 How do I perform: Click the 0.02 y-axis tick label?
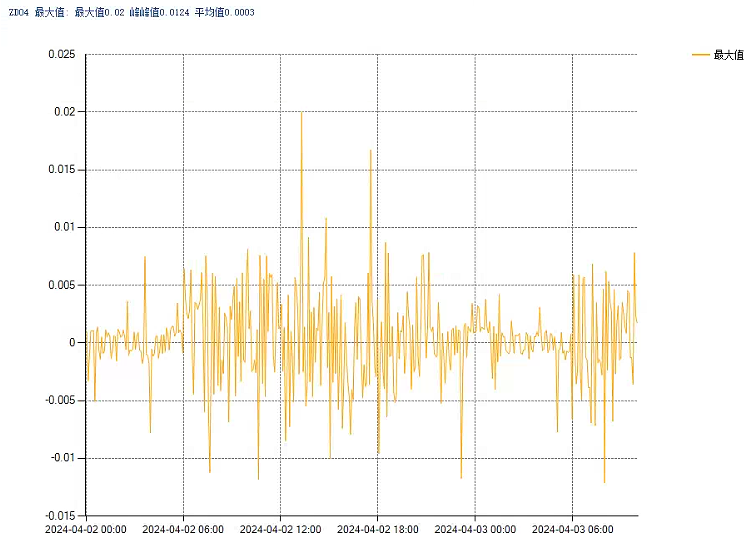point(65,112)
